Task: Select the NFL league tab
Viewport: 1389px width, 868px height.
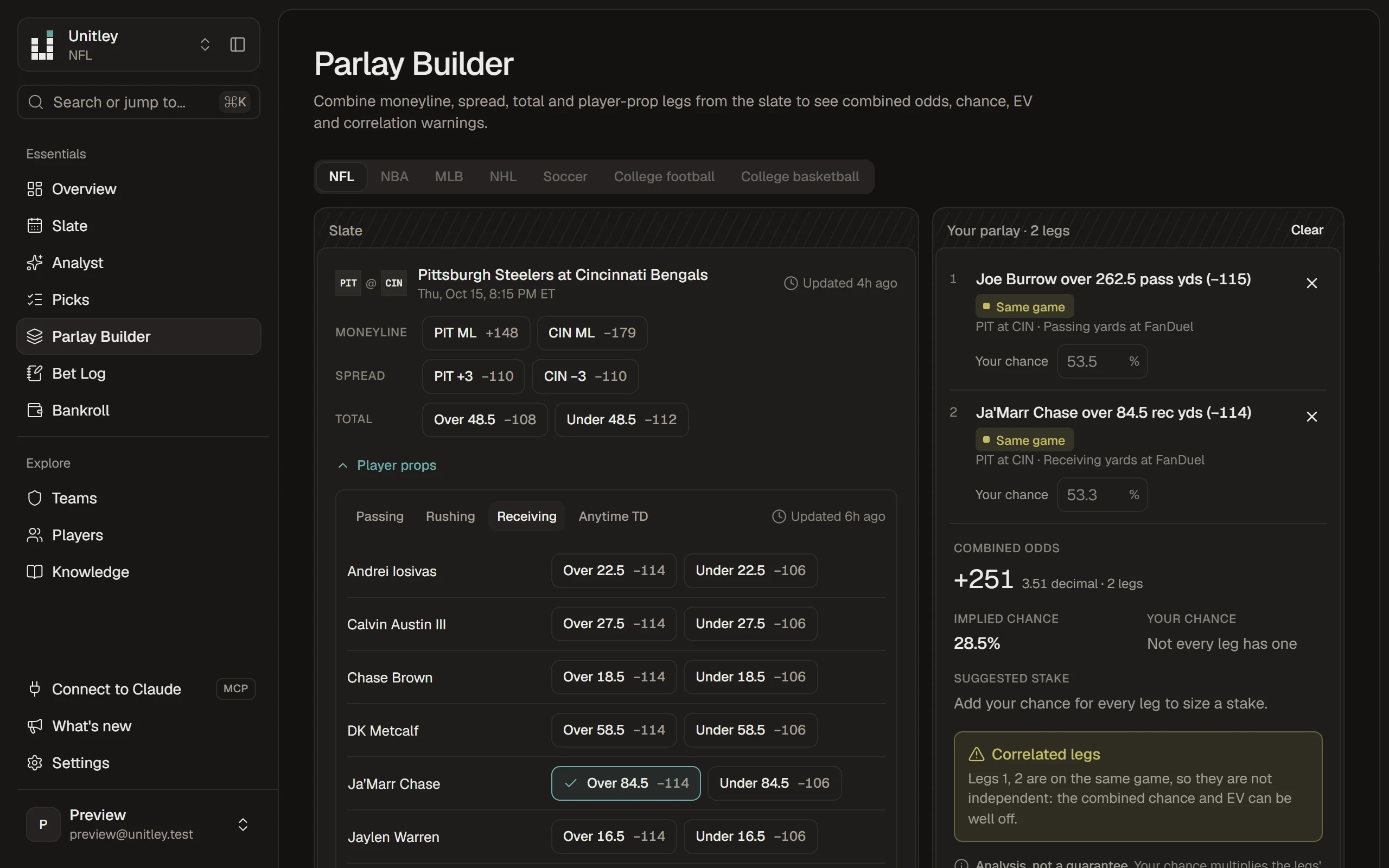Action: (x=341, y=176)
